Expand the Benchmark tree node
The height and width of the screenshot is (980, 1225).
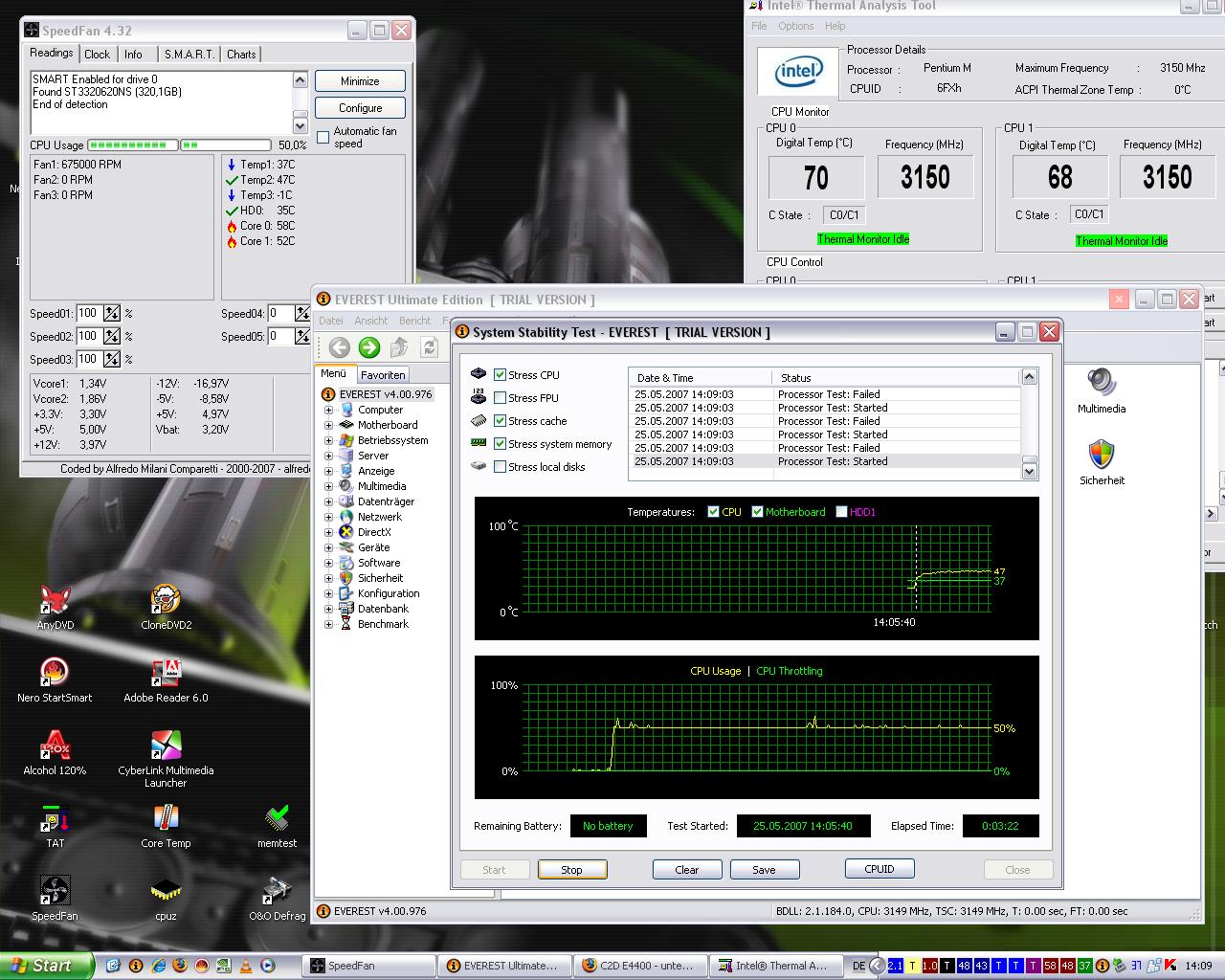pos(328,624)
